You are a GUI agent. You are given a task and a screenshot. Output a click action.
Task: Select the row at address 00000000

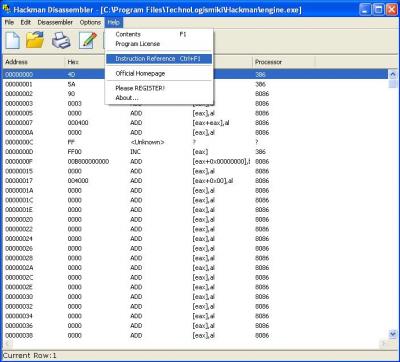click(196, 74)
